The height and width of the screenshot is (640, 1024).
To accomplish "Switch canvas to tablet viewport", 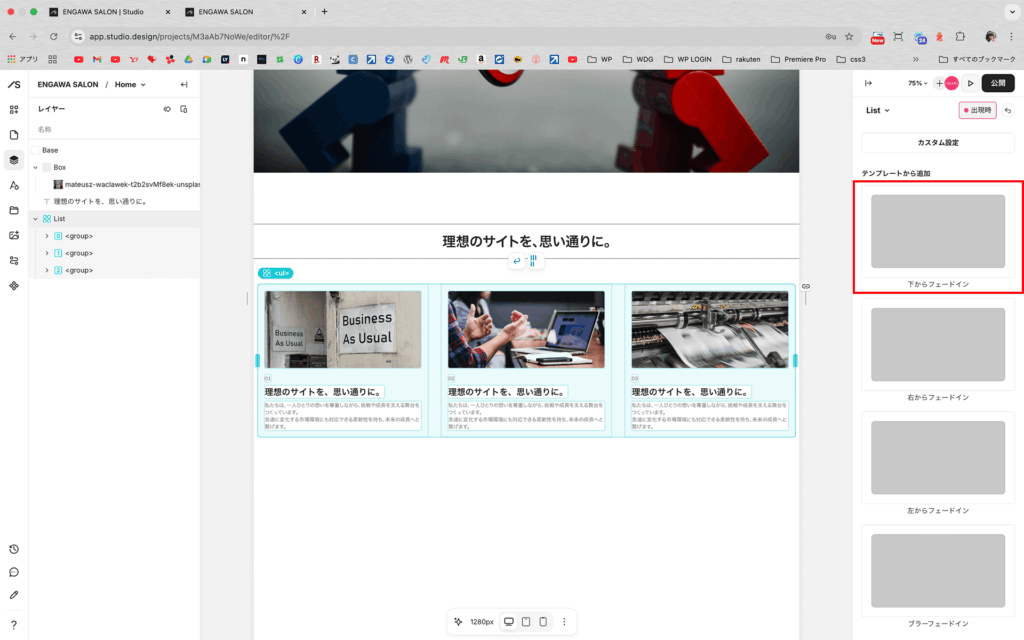I will [526, 622].
